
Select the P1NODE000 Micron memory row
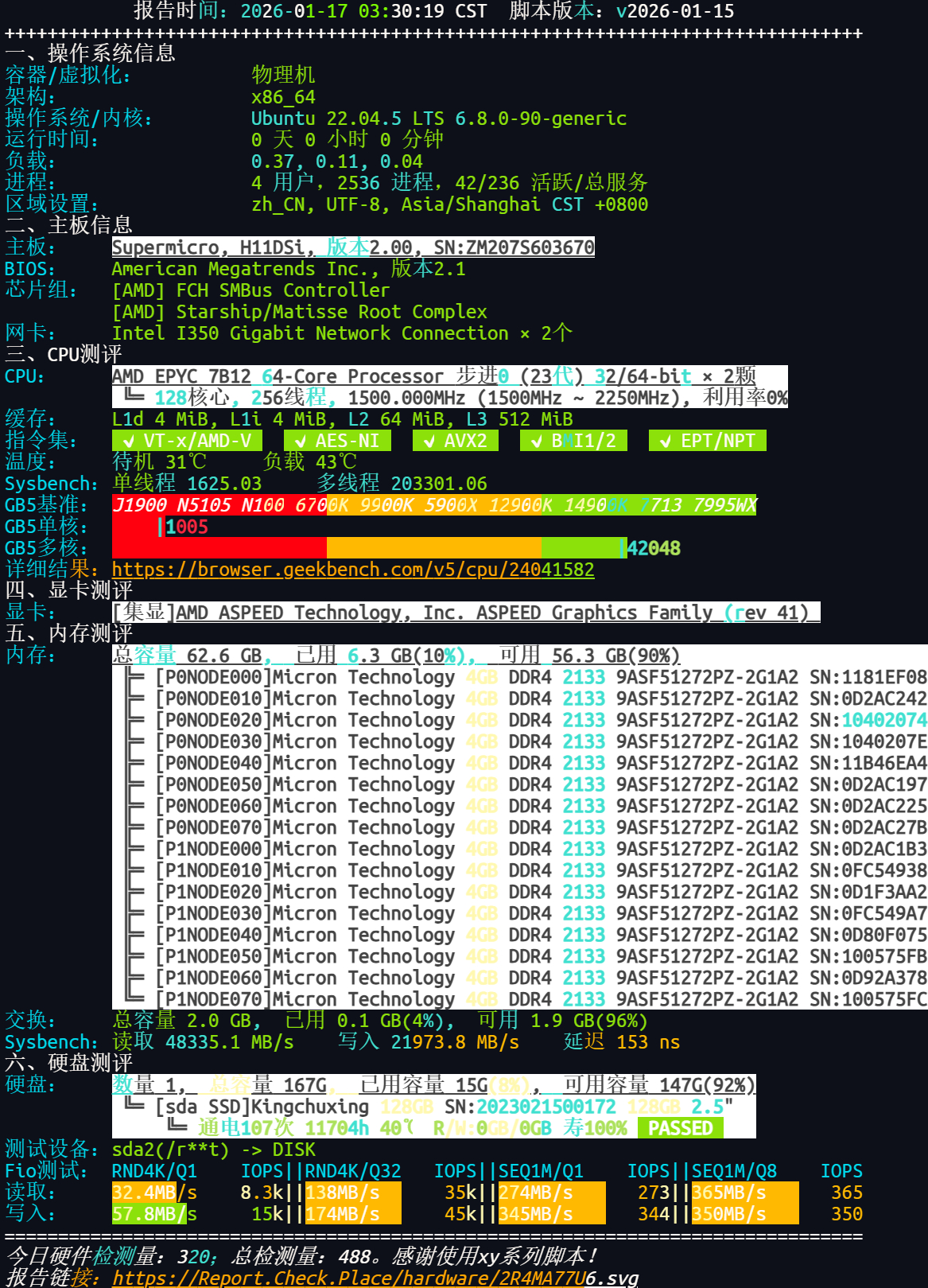click(x=526, y=849)
